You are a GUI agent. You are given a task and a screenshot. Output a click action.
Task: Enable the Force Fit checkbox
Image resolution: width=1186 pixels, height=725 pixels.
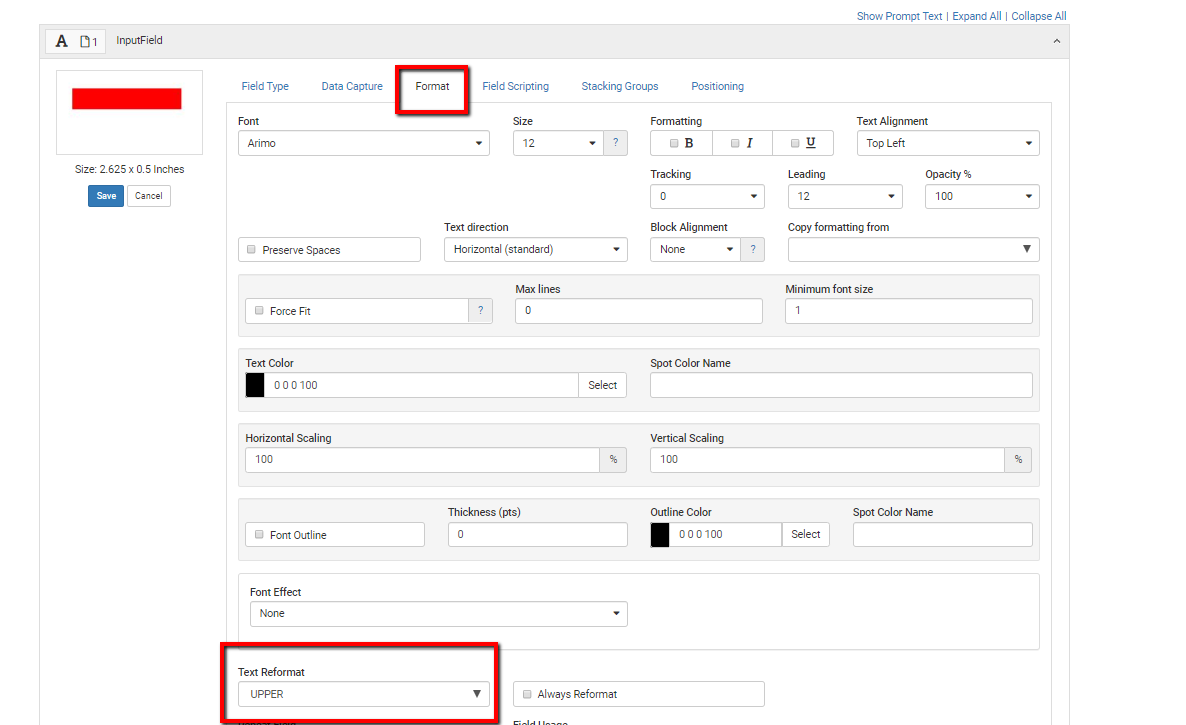[259, 311]
